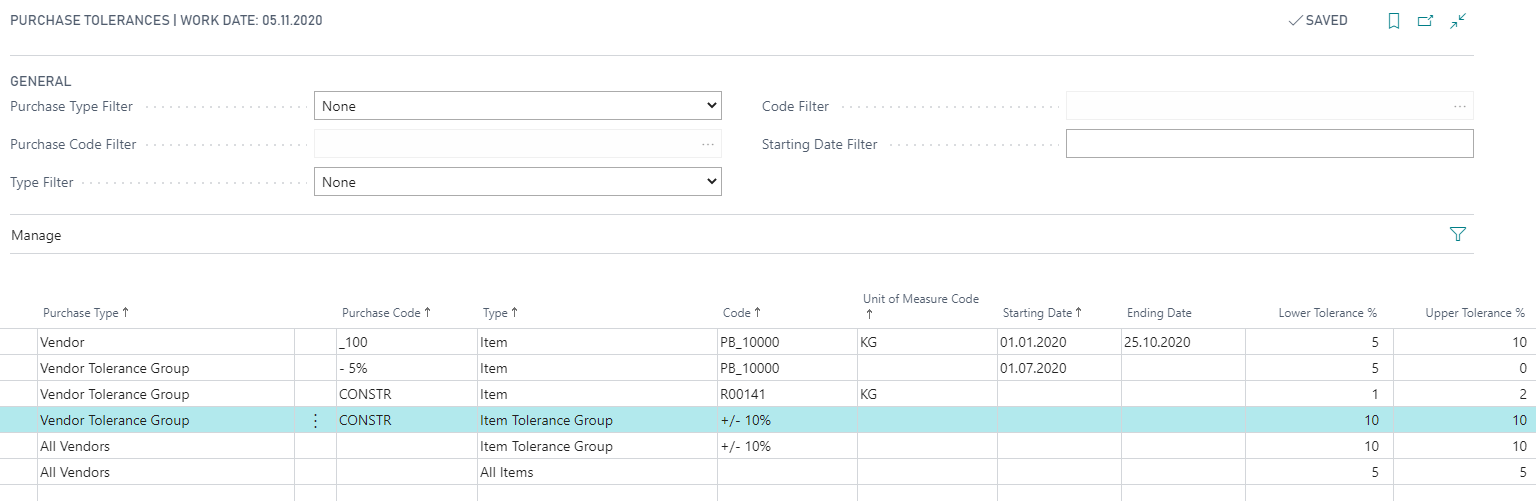Screen dimensions: 1536x501
Task: Click +/- 10% code in highlighted row
Action: pyautogui.click(x=787, y=420)
